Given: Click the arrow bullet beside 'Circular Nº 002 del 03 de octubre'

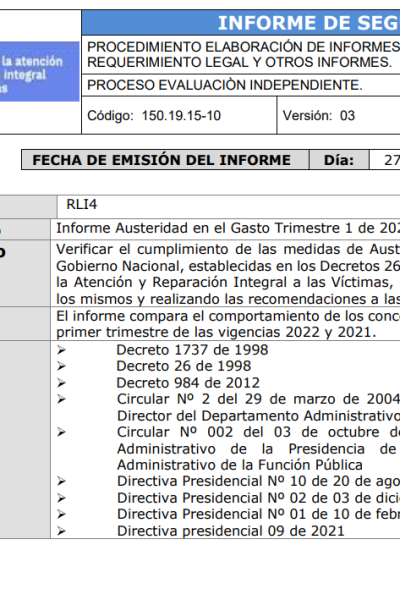Looking at the screenshot, I should pyautogui.click(x=61, y=432).
